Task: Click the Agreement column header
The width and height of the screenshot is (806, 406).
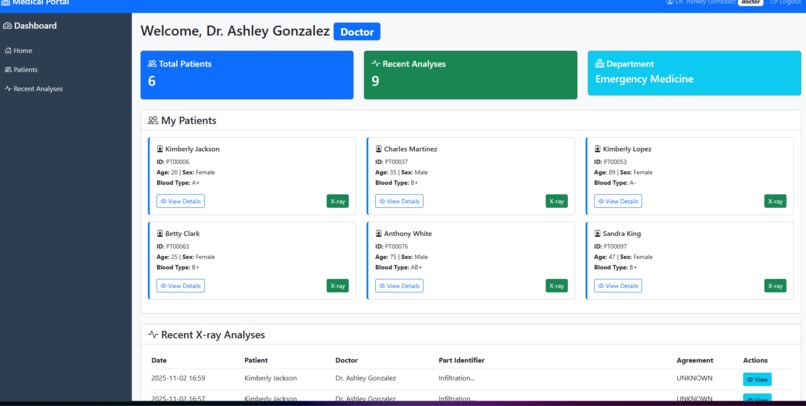Action: pos(694,360)
